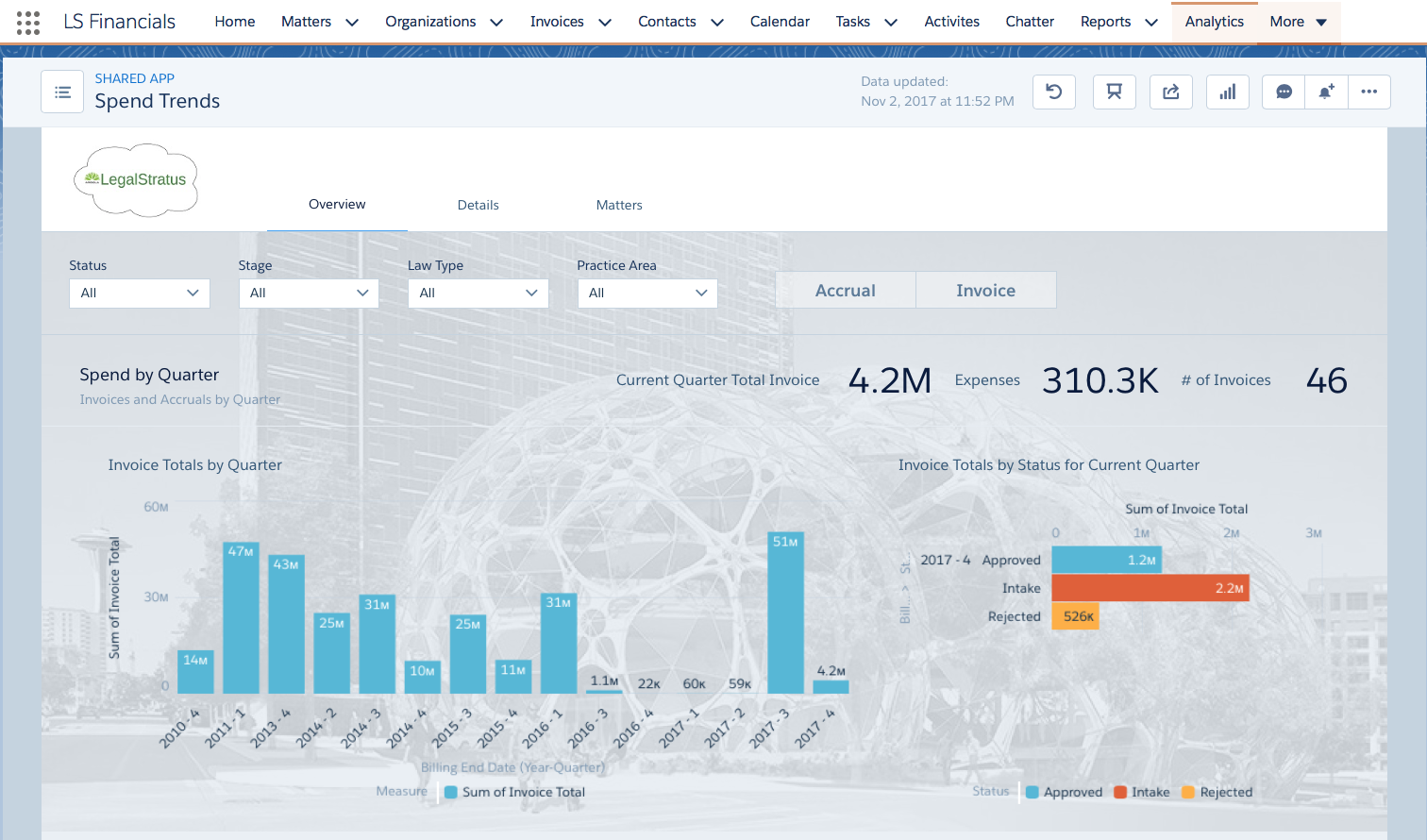Click the Approved 1.2M blue bar
The height and width of the screenshot is (840, 1427).
(x=1106, y=560)
